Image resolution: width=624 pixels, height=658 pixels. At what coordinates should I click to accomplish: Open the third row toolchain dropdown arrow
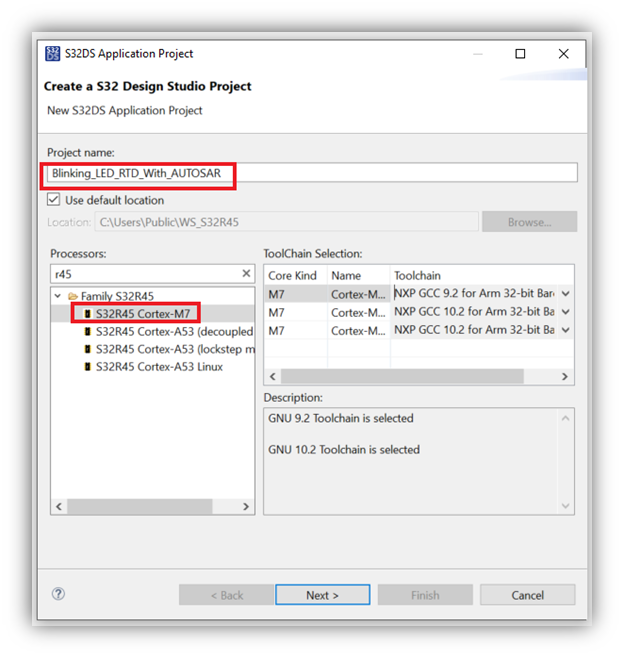(566, 330)
